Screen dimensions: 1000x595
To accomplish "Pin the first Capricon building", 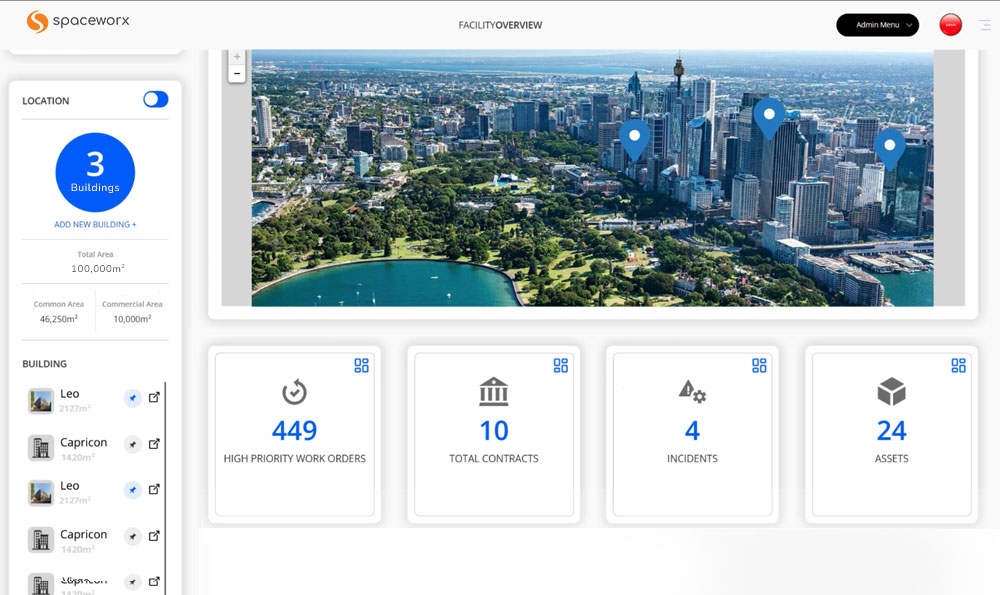I will pyautogui.click(x=132, y=444).
